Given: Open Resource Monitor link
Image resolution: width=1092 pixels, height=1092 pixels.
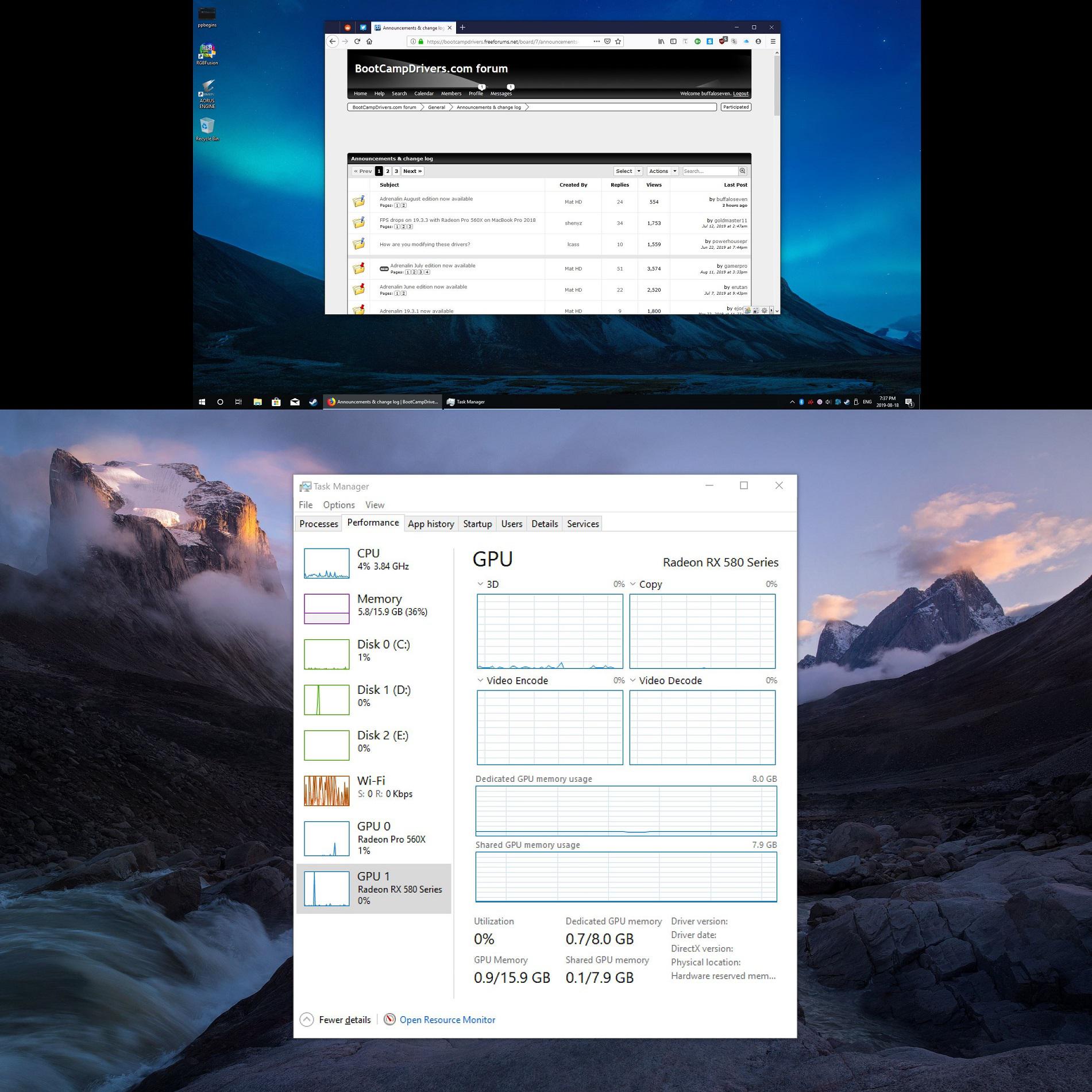Looking at the screenshot, I should [x=447, y=1020].
